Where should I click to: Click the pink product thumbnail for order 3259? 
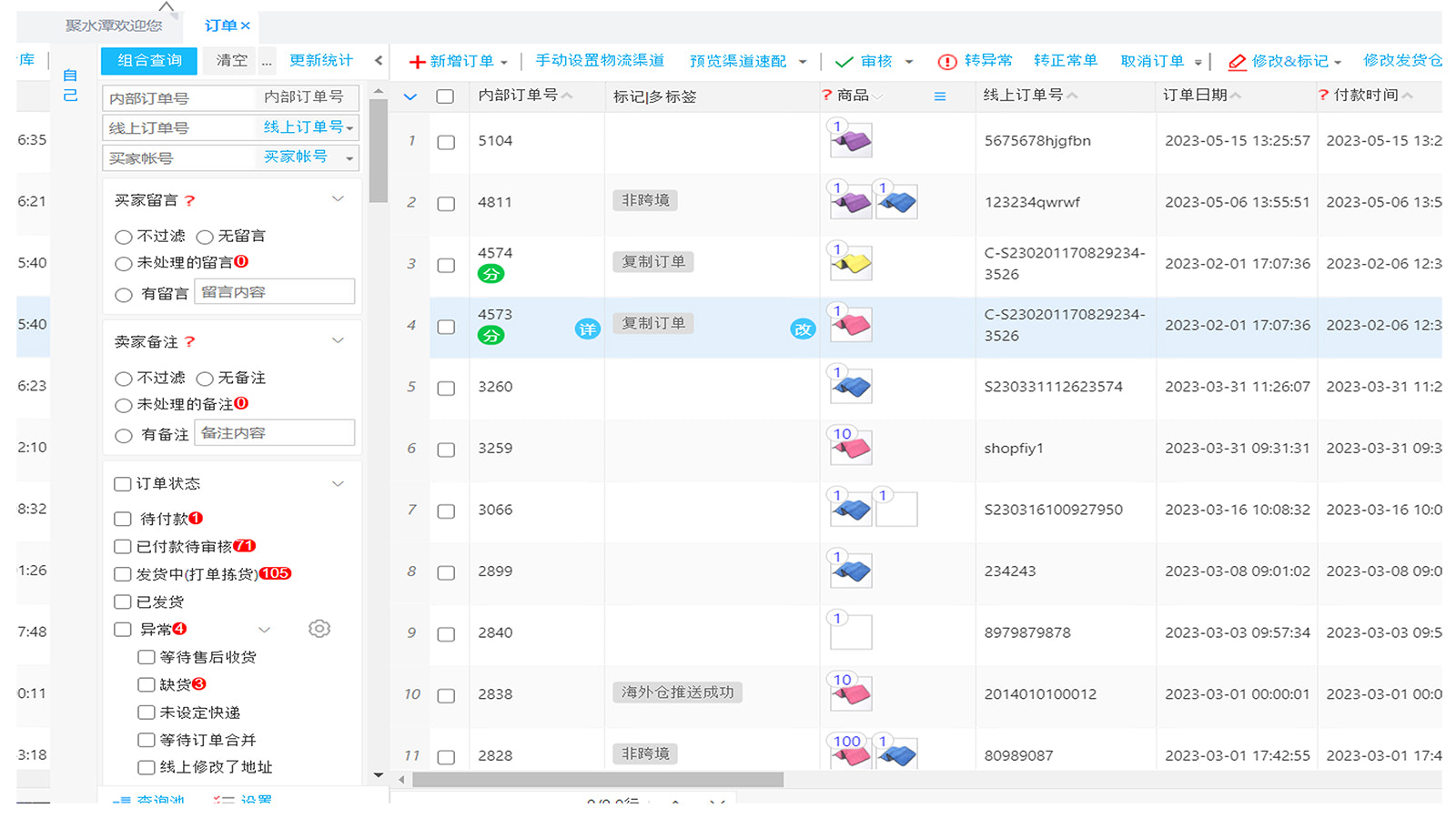852,448
